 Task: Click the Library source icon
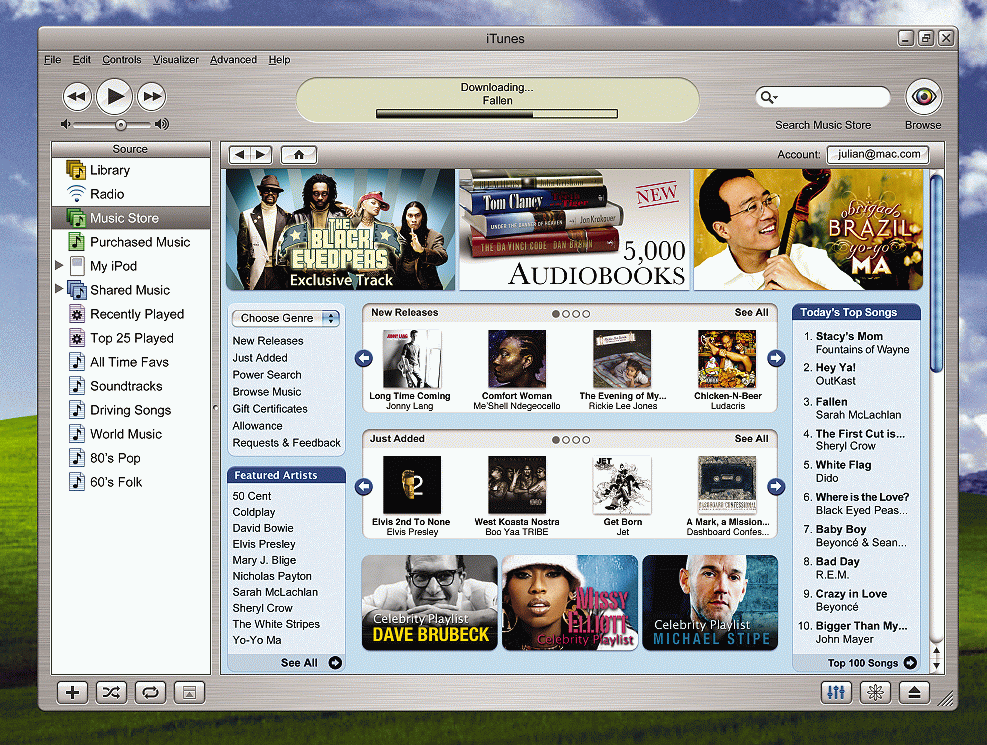76,170
